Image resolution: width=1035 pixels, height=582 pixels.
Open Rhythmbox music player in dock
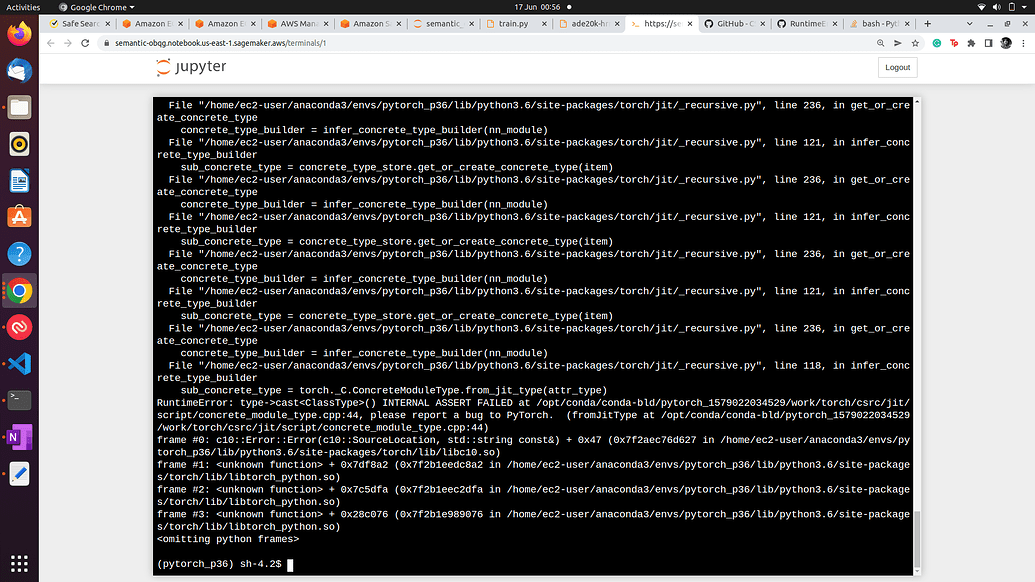(x=19, y=144)
